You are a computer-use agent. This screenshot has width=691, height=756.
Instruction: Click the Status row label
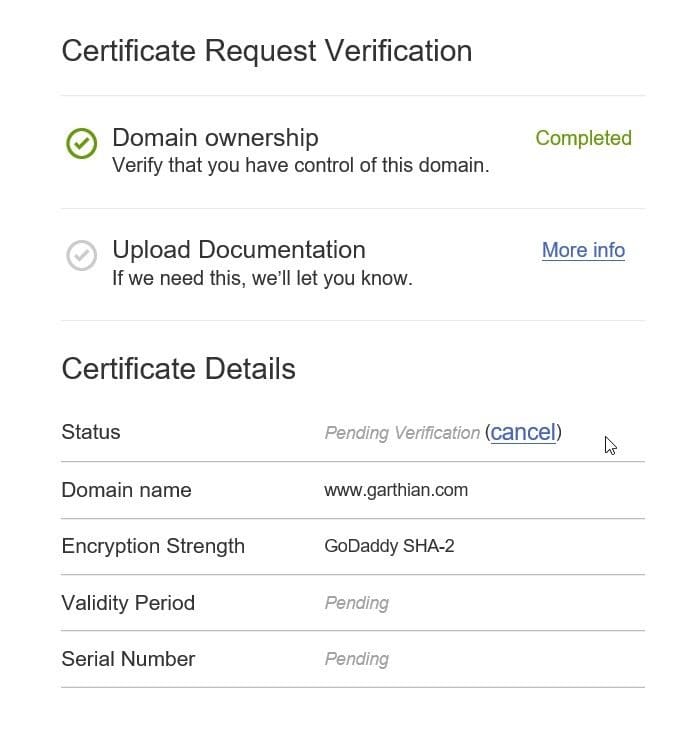tap(91, 432)
